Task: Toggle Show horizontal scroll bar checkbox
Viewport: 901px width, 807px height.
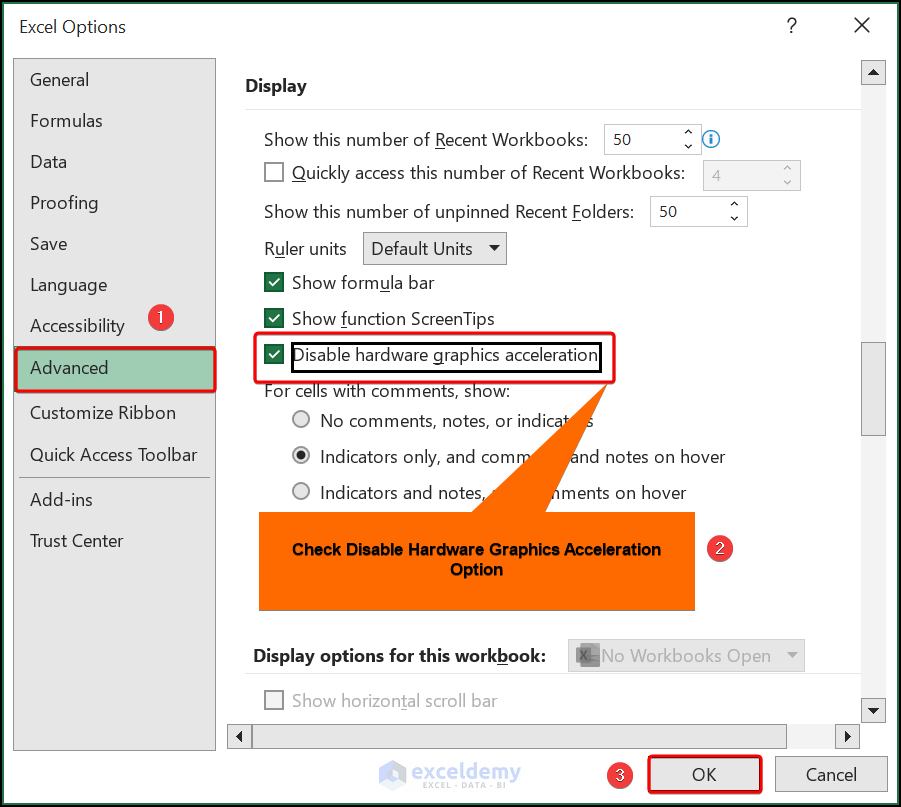Action: point(274,700)
